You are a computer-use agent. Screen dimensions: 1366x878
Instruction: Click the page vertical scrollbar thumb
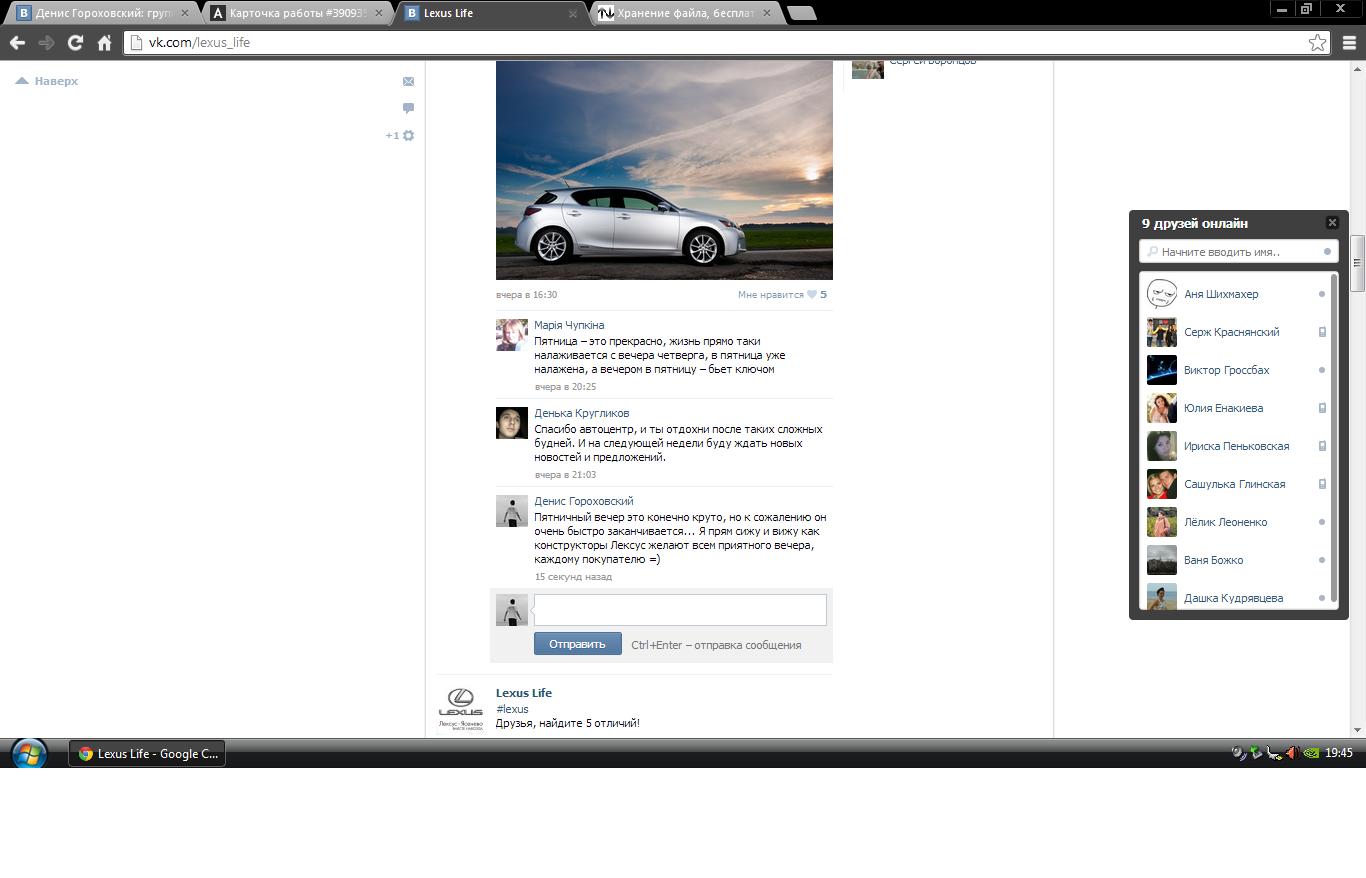point(1357,263)
